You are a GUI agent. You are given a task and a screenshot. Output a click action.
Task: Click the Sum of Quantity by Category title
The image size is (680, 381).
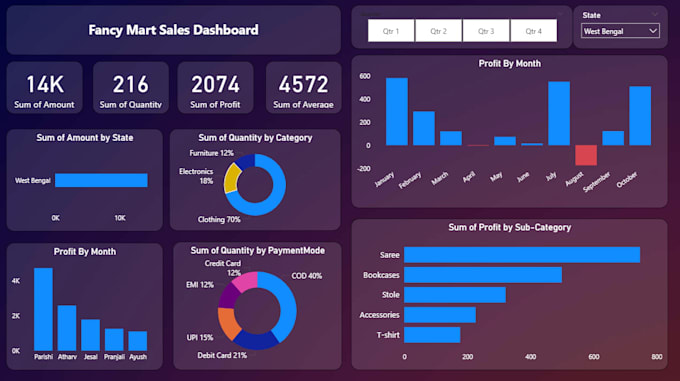pos(255,138)
